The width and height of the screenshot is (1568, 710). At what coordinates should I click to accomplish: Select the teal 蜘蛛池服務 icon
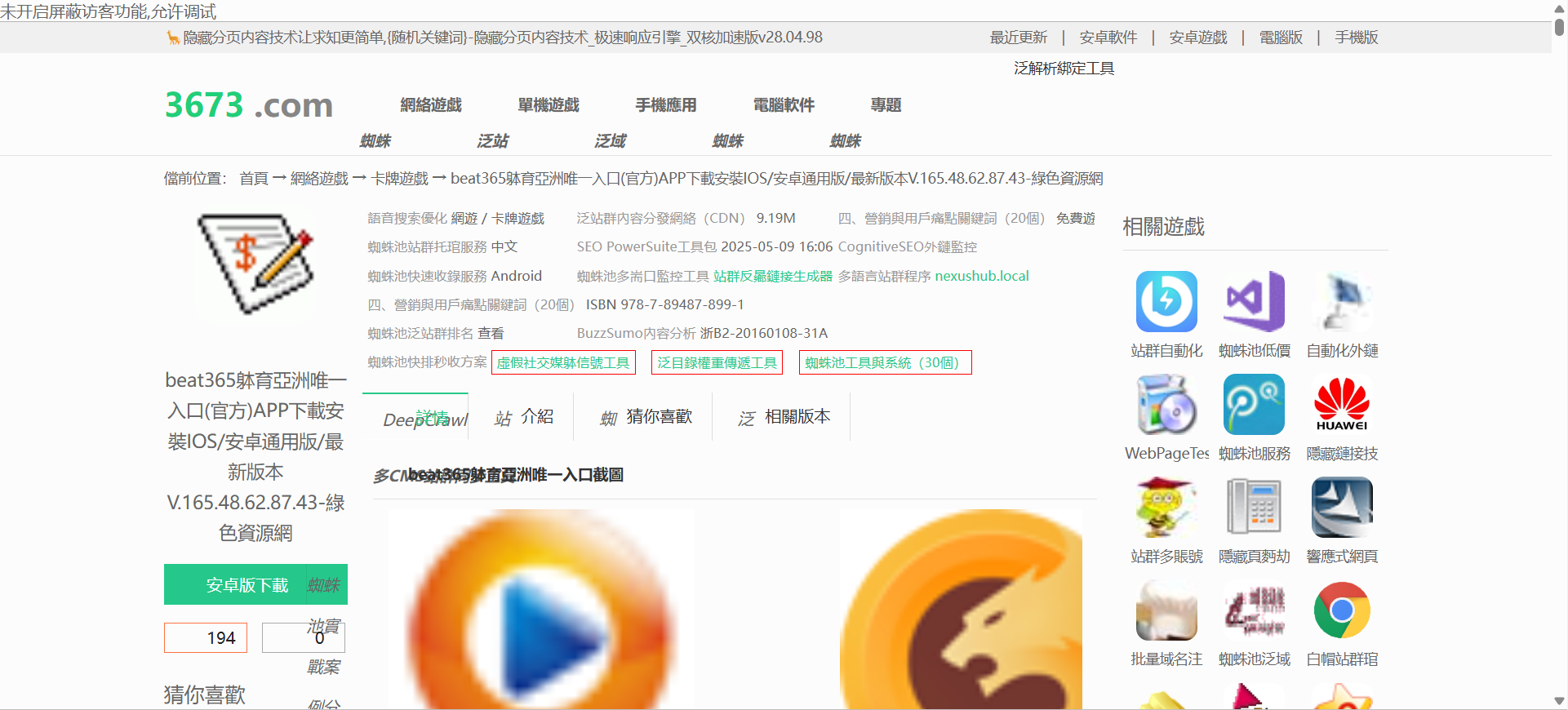tap(1254, 404)
